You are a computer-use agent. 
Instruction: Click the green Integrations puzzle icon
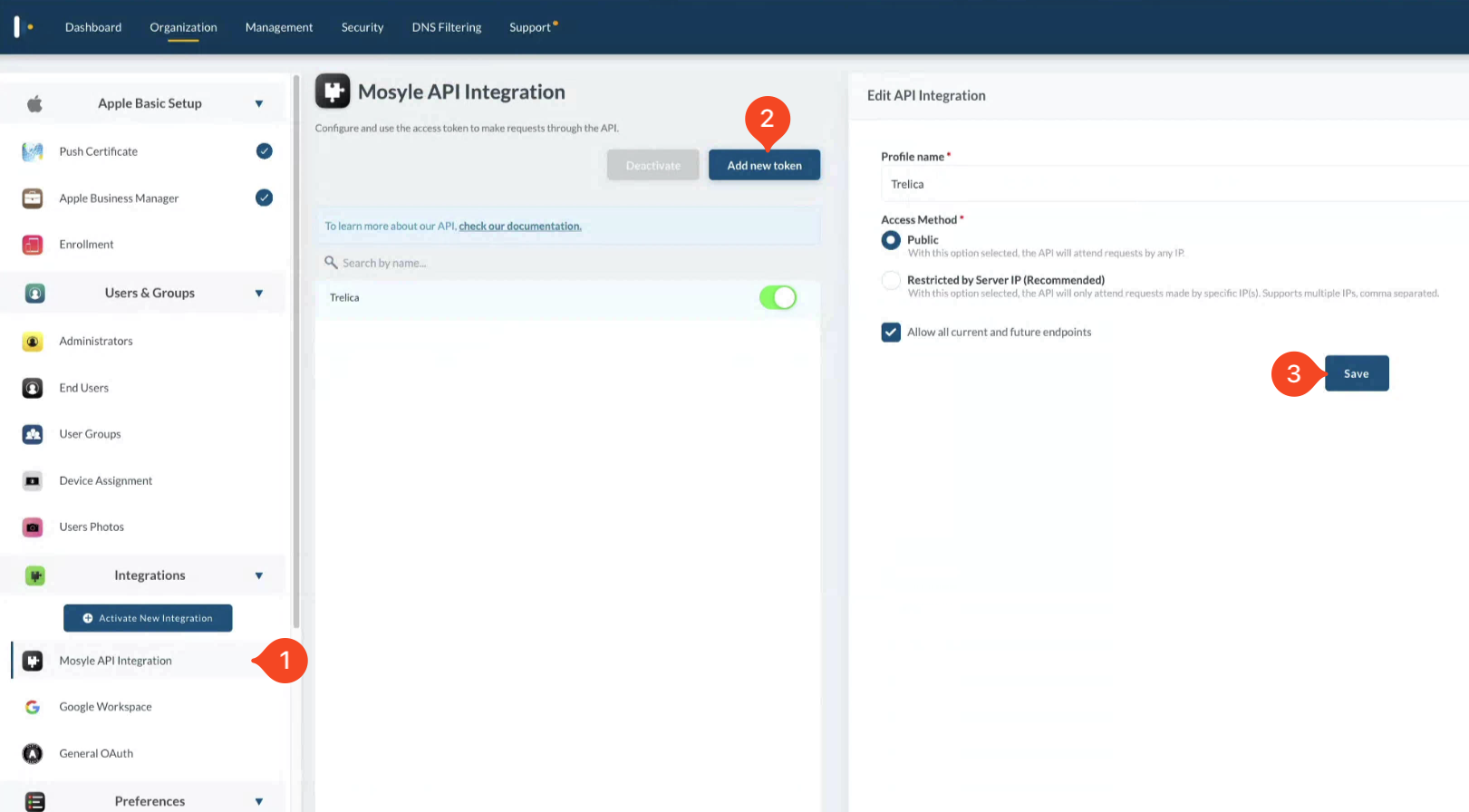34,575
